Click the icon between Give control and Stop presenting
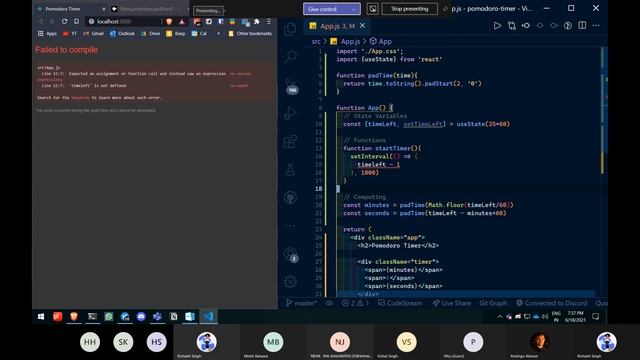 point(372,9)
